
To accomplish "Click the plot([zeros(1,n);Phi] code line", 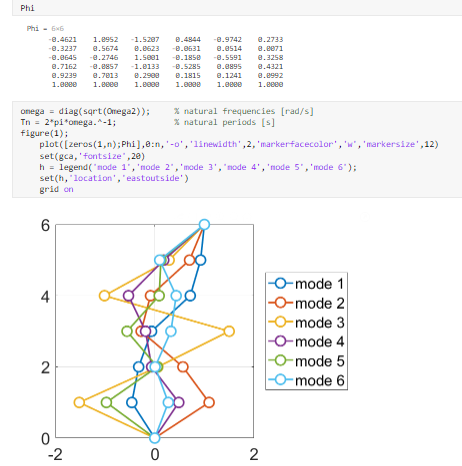I will (x=239, y=144).
